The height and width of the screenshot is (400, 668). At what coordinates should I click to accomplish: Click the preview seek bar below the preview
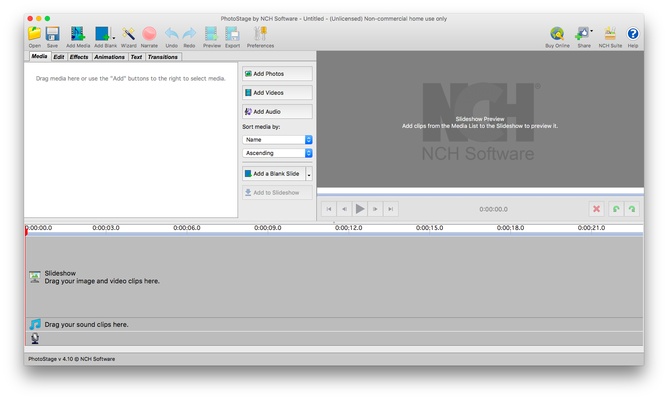pos(480,194)
